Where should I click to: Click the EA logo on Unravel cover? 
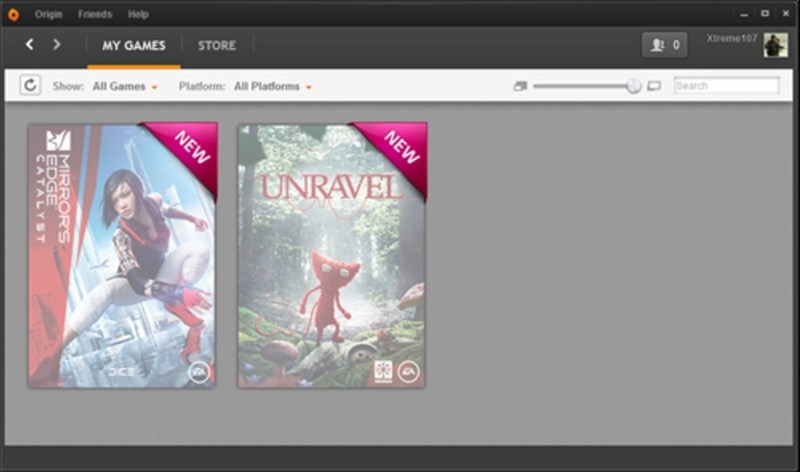(409, 371)
